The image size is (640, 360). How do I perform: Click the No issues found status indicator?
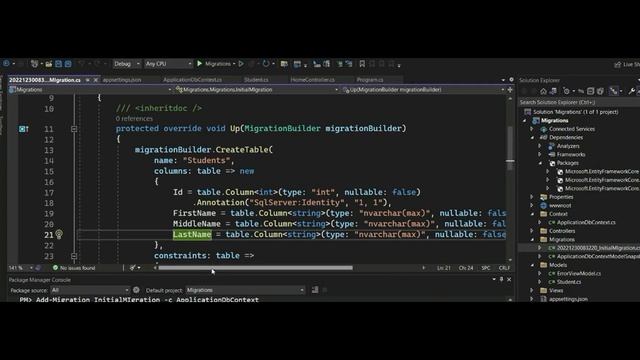click(x=74, y=268)
